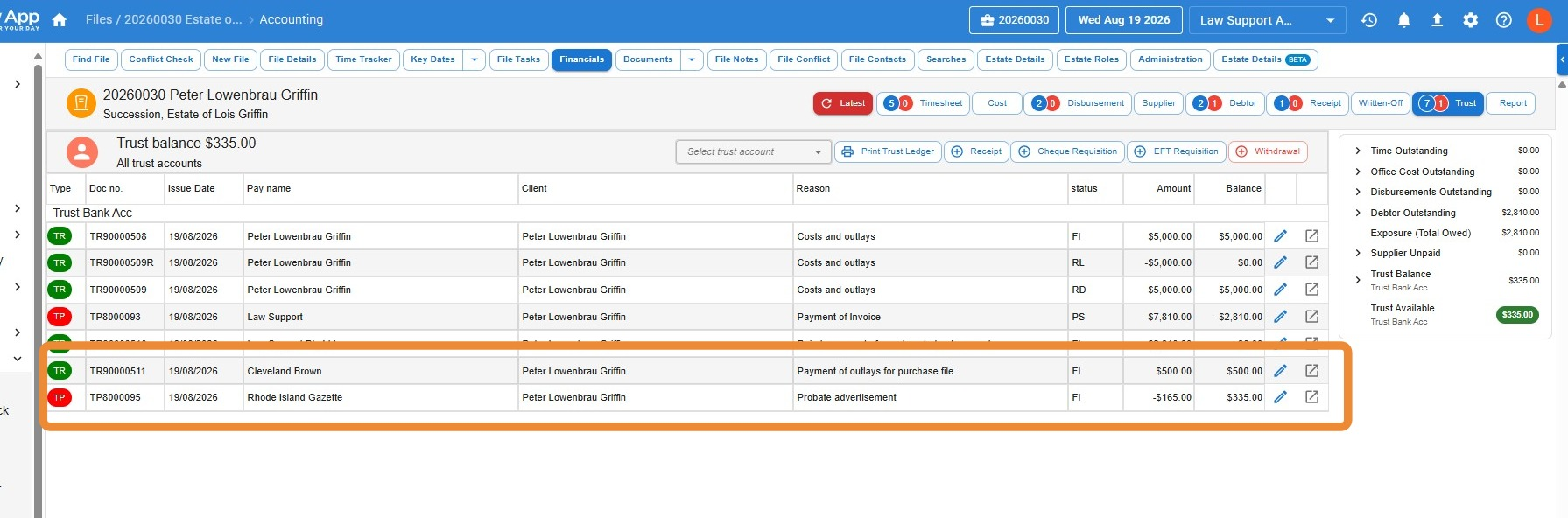Open File Details
The height and width of the screenshot is (518, 1568).
coord(292,59)
